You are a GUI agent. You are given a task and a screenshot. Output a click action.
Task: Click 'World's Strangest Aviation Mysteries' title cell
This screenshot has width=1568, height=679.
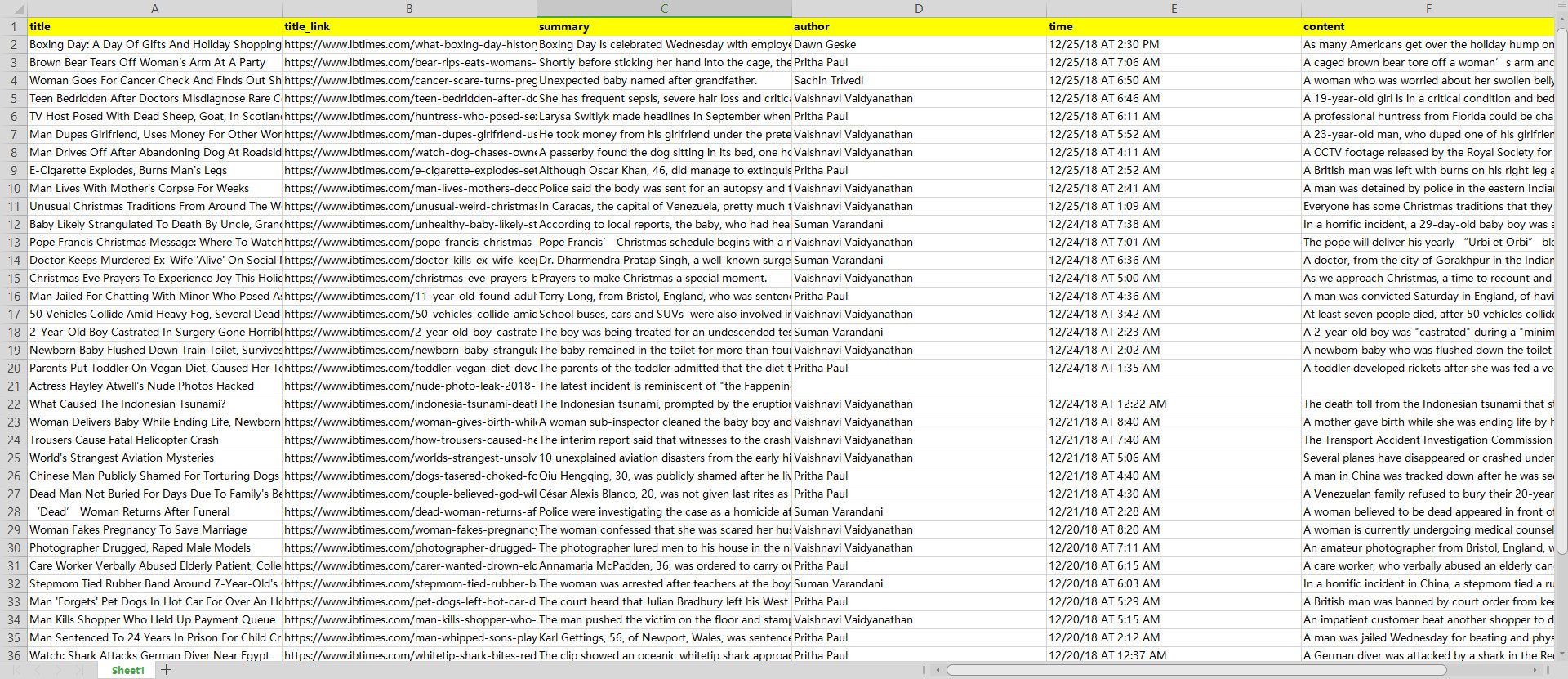pos(154,458)
